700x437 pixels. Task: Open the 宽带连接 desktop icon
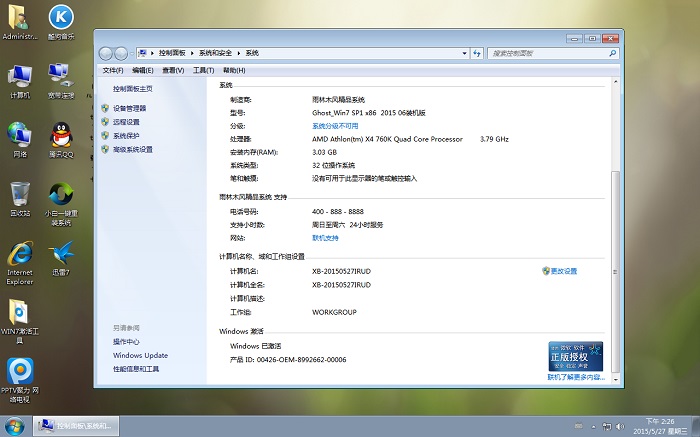(x=61, y=76)
